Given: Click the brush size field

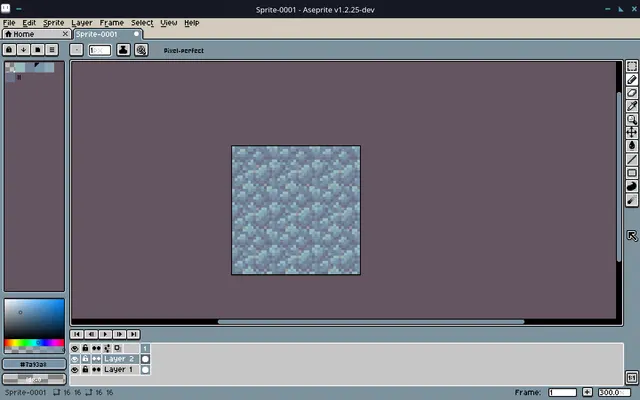Looking at the screenshot, I should pyautogui.click(x=100, y=50).
